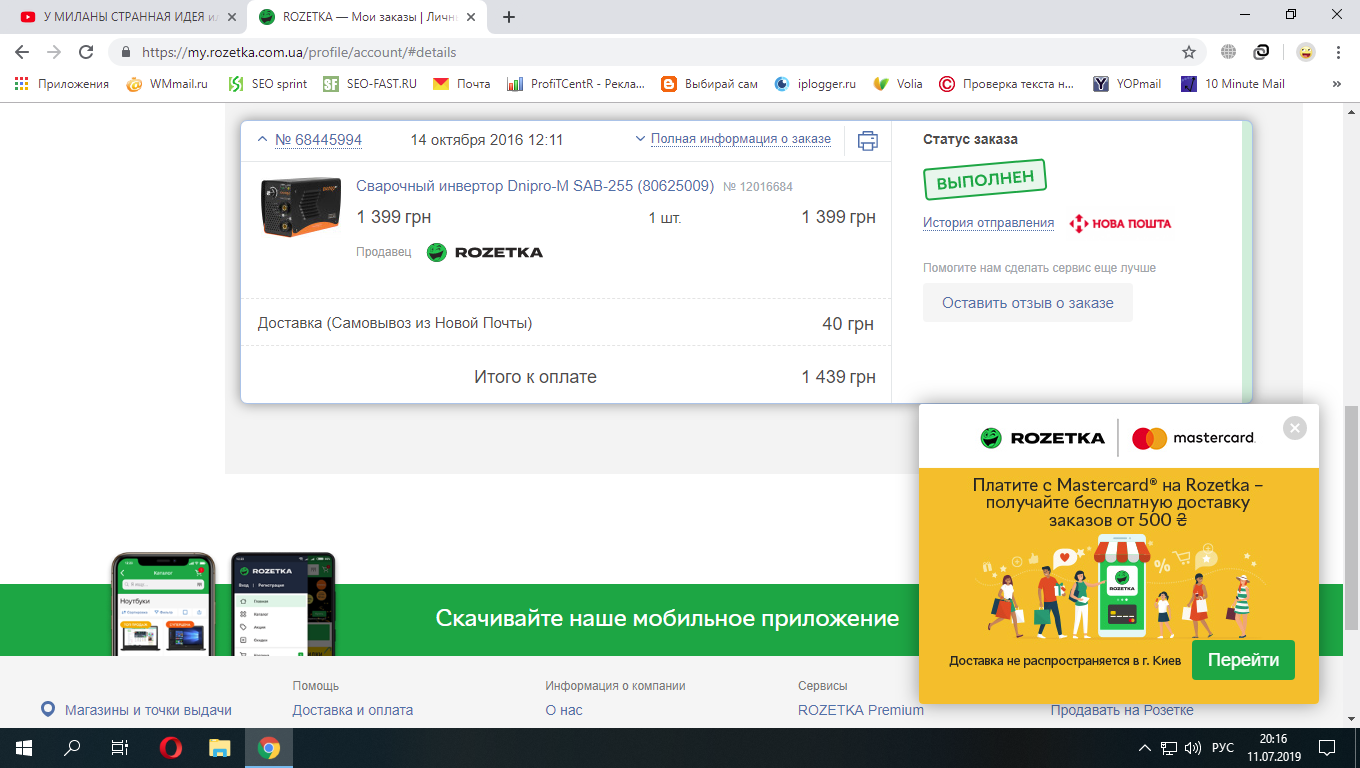Click the Нова Пошта logo

pyautogui.click(x=1120, y=223)
